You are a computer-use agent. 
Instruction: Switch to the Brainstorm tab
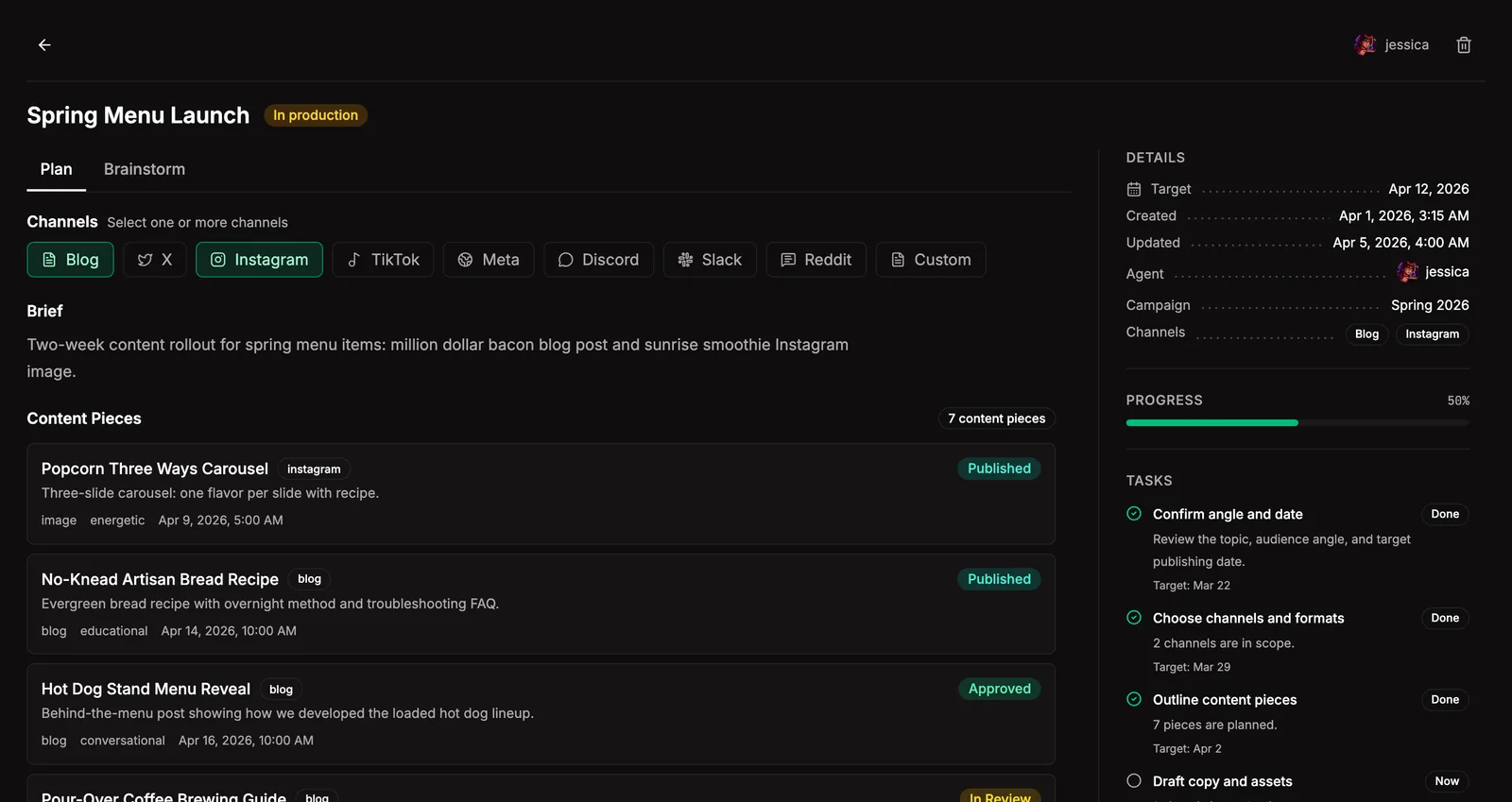tap(145, 169)
